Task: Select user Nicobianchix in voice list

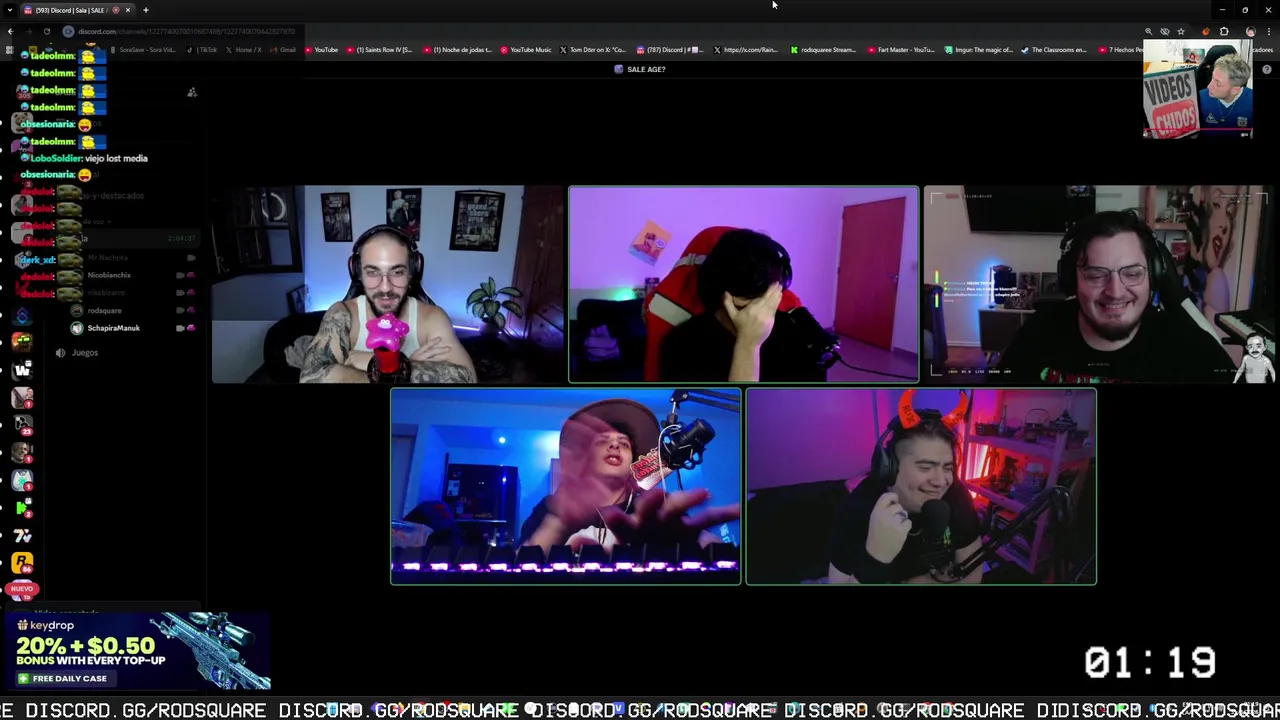Action: pyautogui.click(x=109, y=275)
